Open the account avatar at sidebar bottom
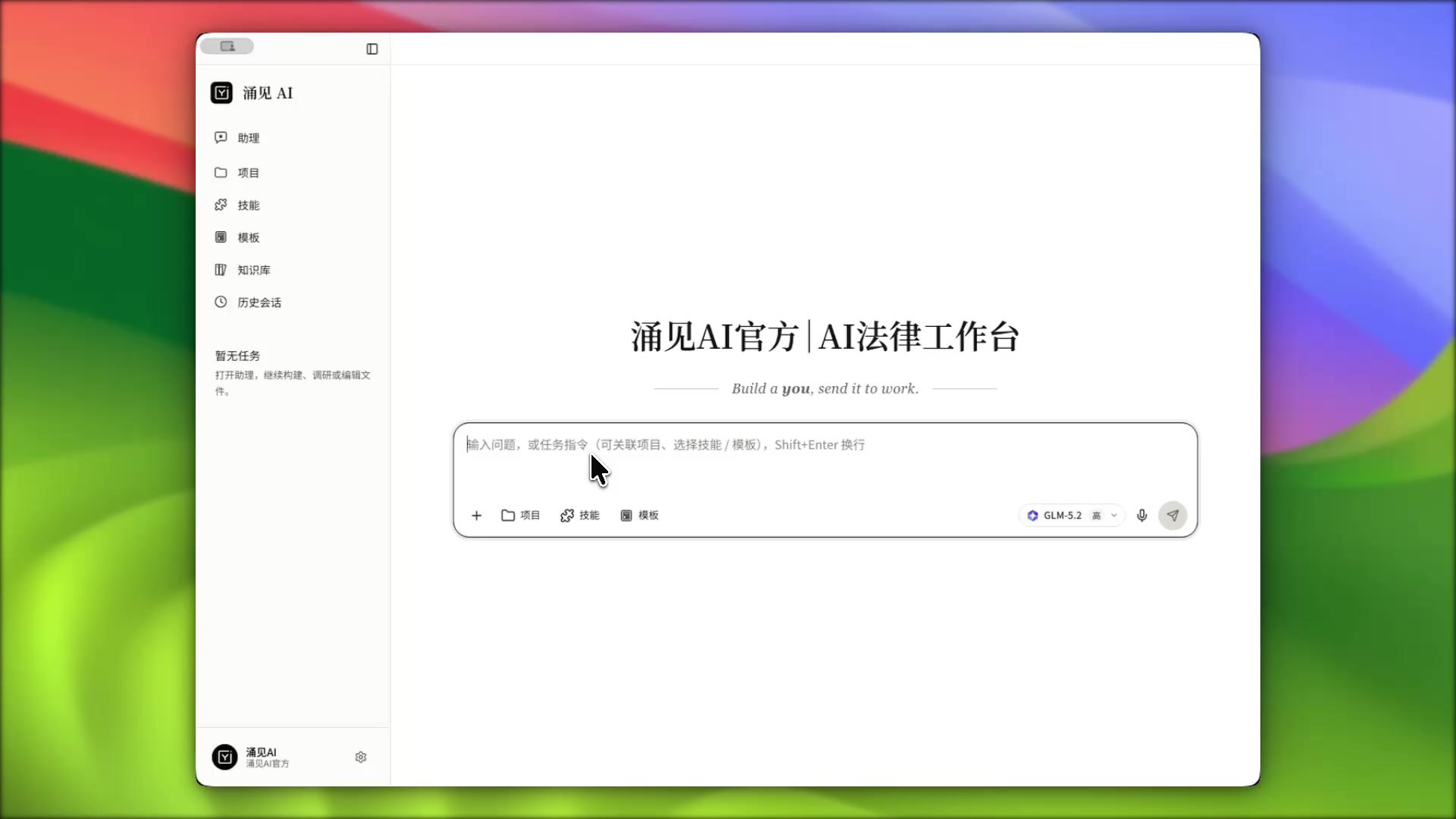Screen dimensions: 1456x819 coord(224,757)
